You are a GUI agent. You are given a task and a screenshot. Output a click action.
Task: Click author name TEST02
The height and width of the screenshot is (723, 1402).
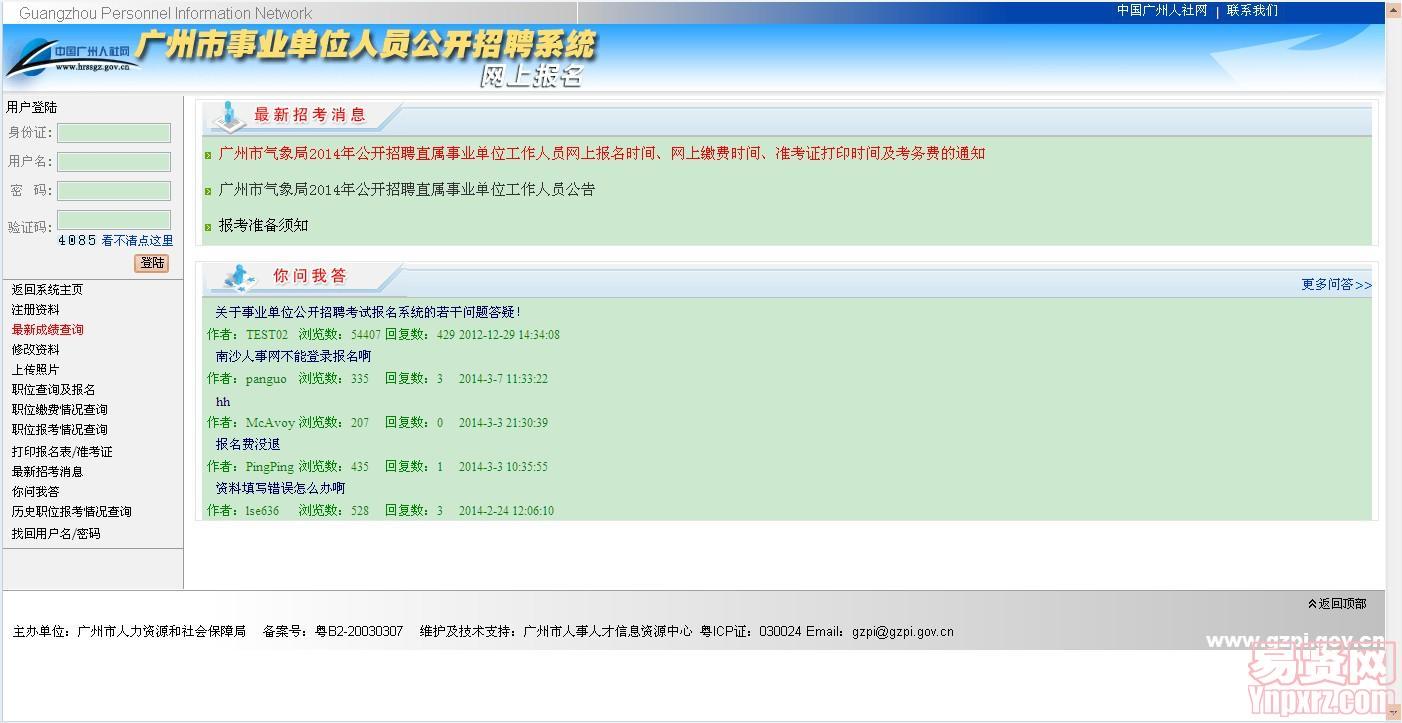point(267,335)
